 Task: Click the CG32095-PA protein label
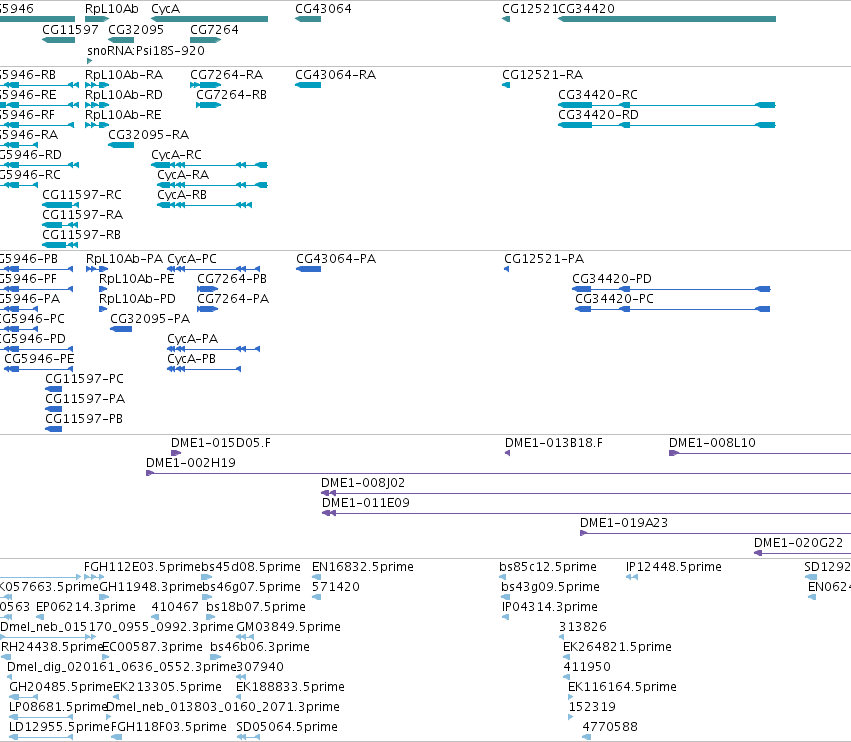tap(150, 319)
